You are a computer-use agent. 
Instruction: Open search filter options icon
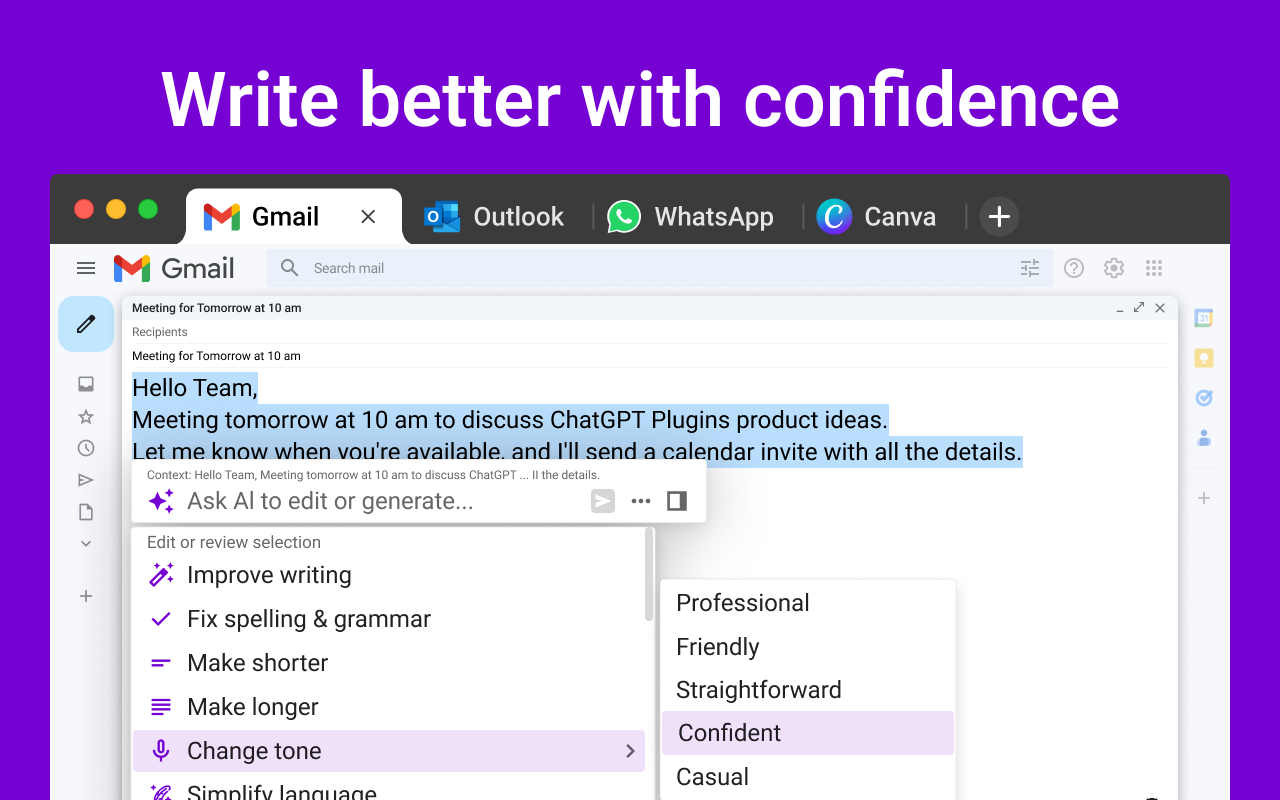pos(1030,268)
